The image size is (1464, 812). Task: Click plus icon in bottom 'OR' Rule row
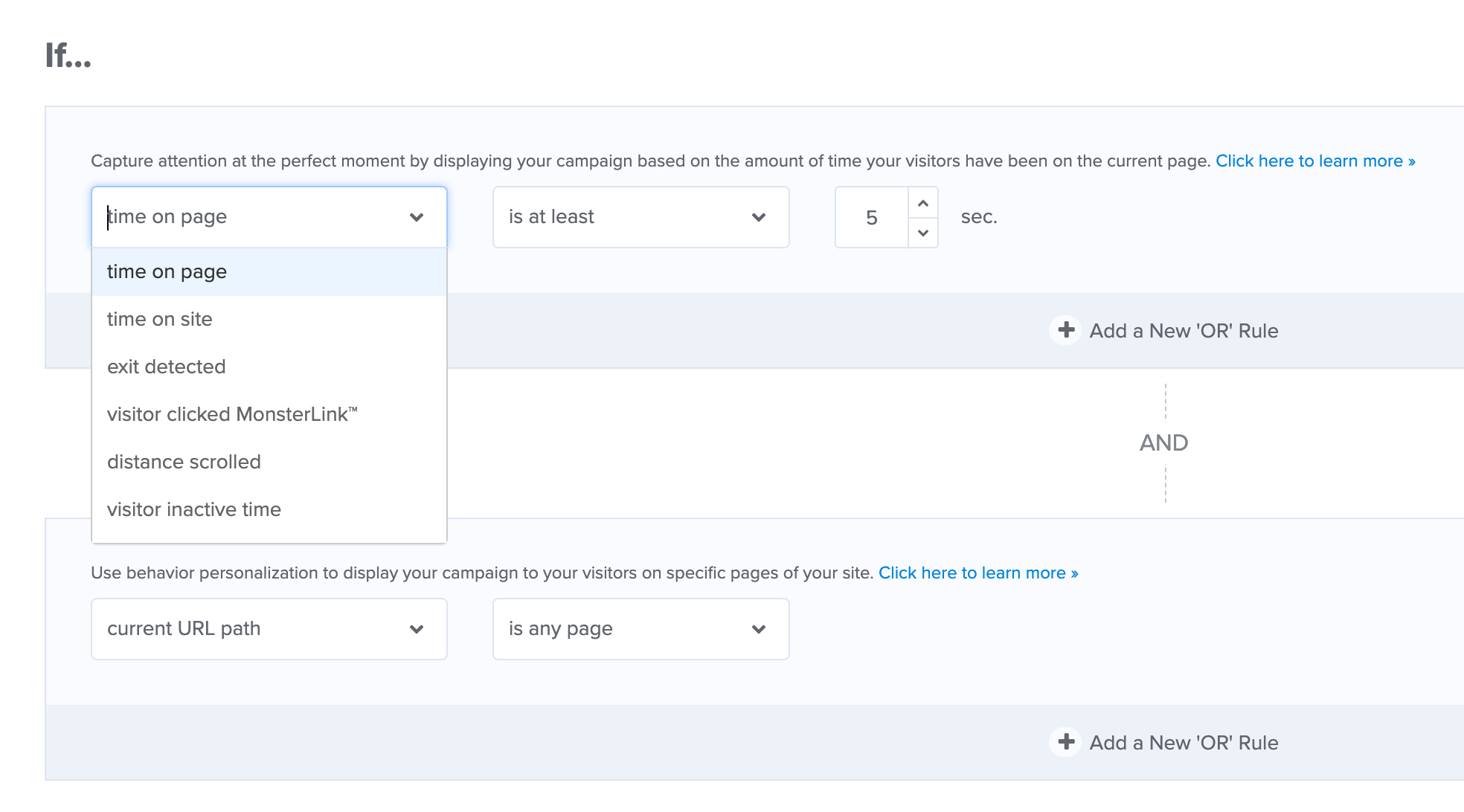[x=1066, y=741]
